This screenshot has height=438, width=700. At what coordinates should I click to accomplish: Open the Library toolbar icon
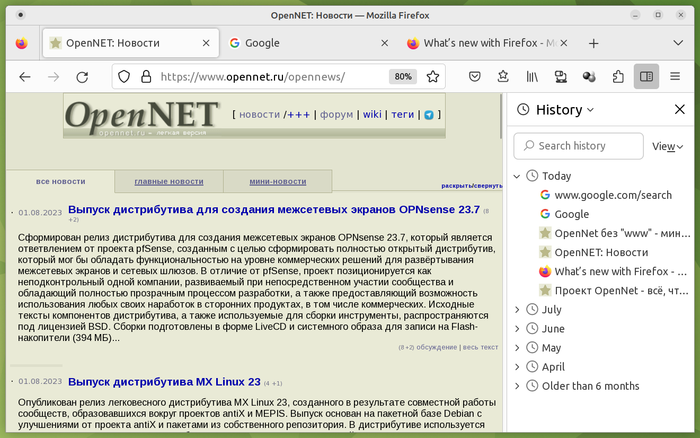tap(533, 76)
